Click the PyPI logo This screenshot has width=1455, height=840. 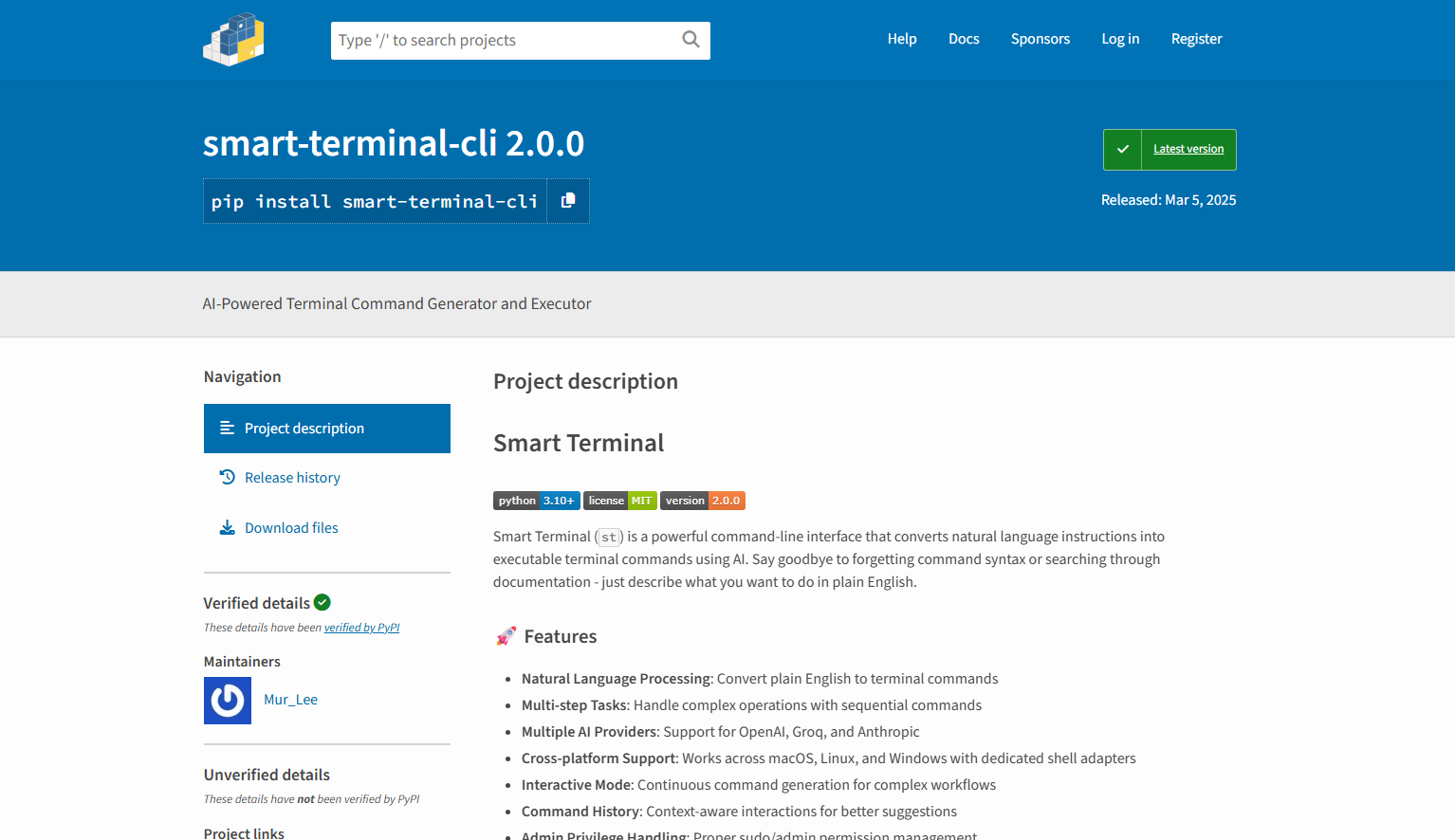(233, 40)
